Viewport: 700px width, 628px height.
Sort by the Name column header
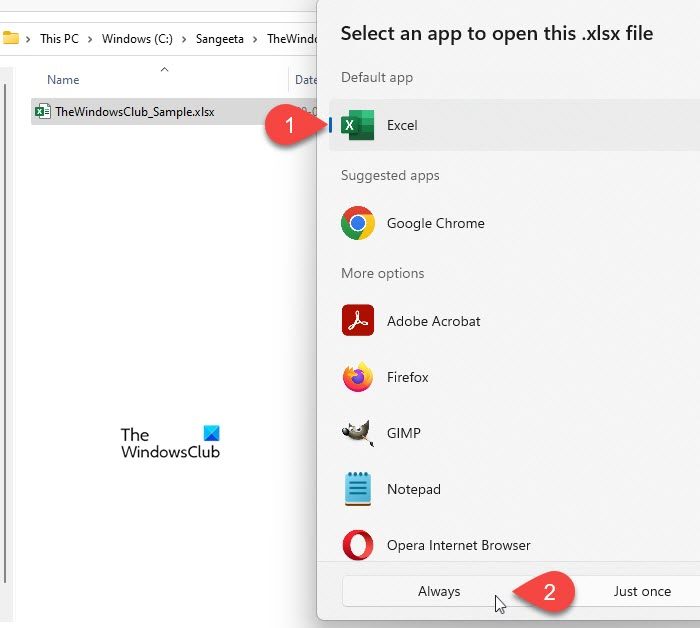[x=63, y=80]
